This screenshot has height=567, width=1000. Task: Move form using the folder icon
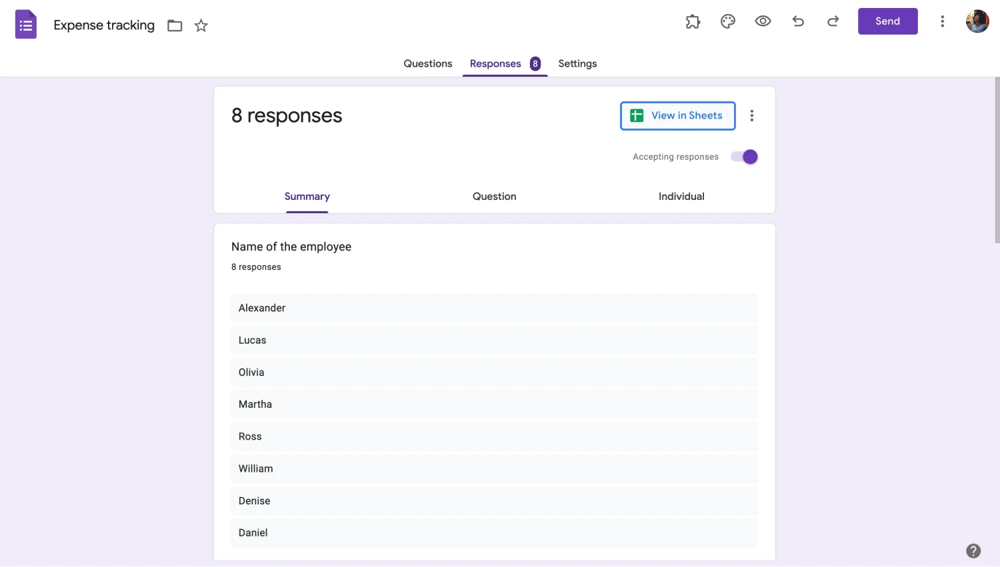coord(175,26)
